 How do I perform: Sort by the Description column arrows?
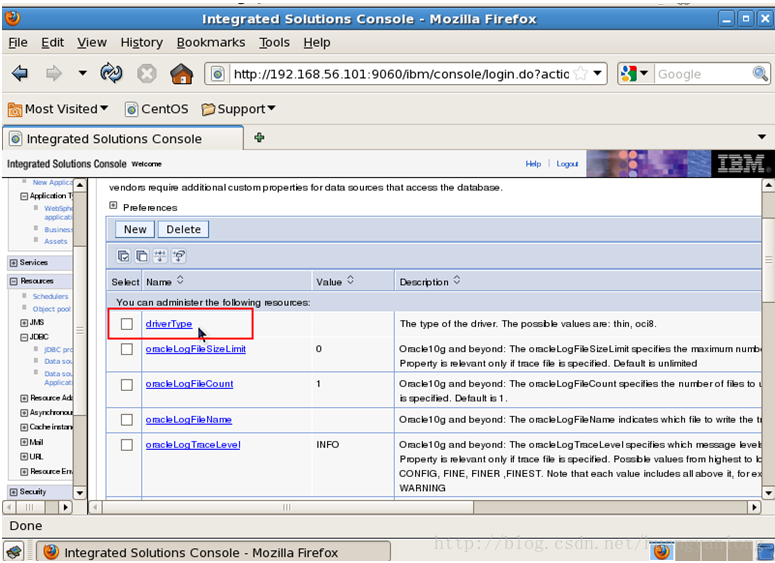457,280
